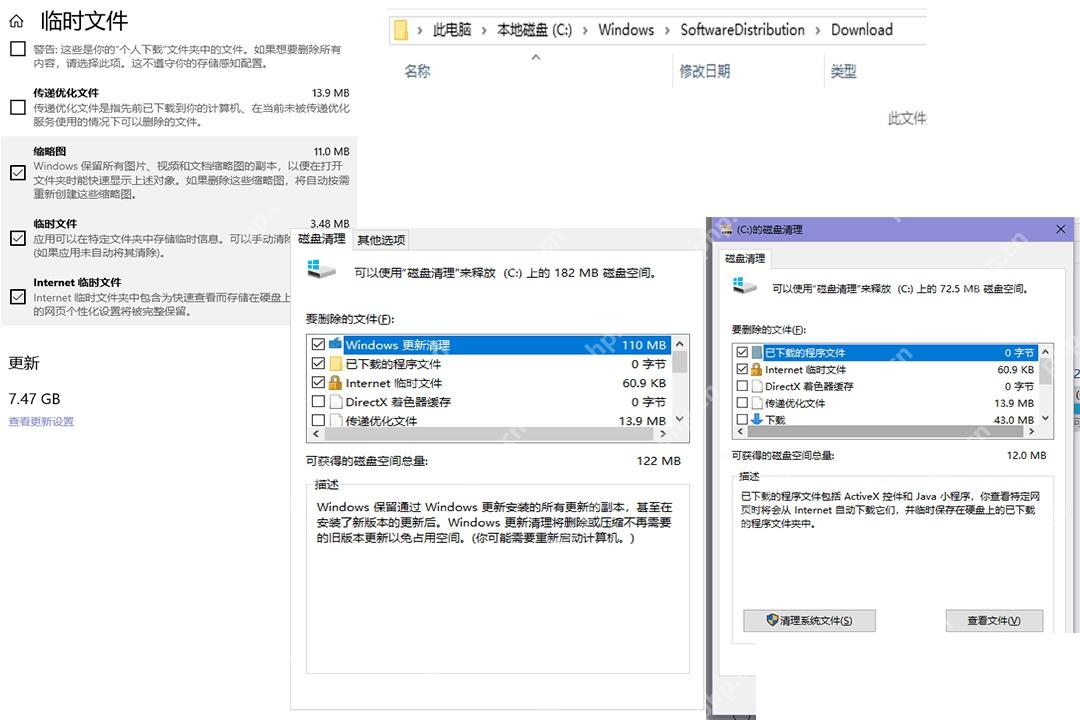Expand the breadcrumb arrow after 此电脑
Image resolution: width=1080 pixels, height=720 pixels.
click(x=484, y=30)
